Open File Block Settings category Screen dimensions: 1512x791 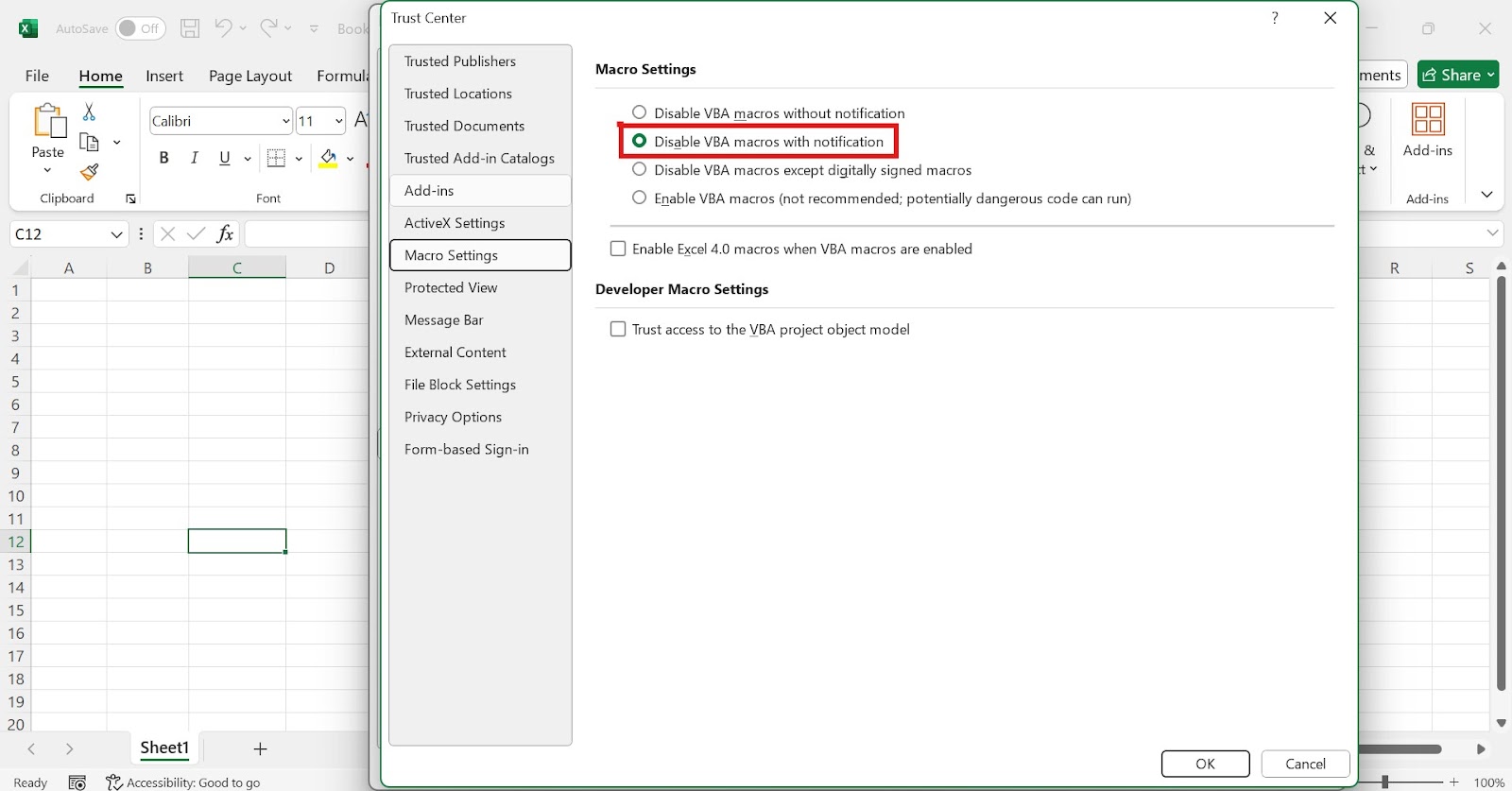[x=480, y=385]
